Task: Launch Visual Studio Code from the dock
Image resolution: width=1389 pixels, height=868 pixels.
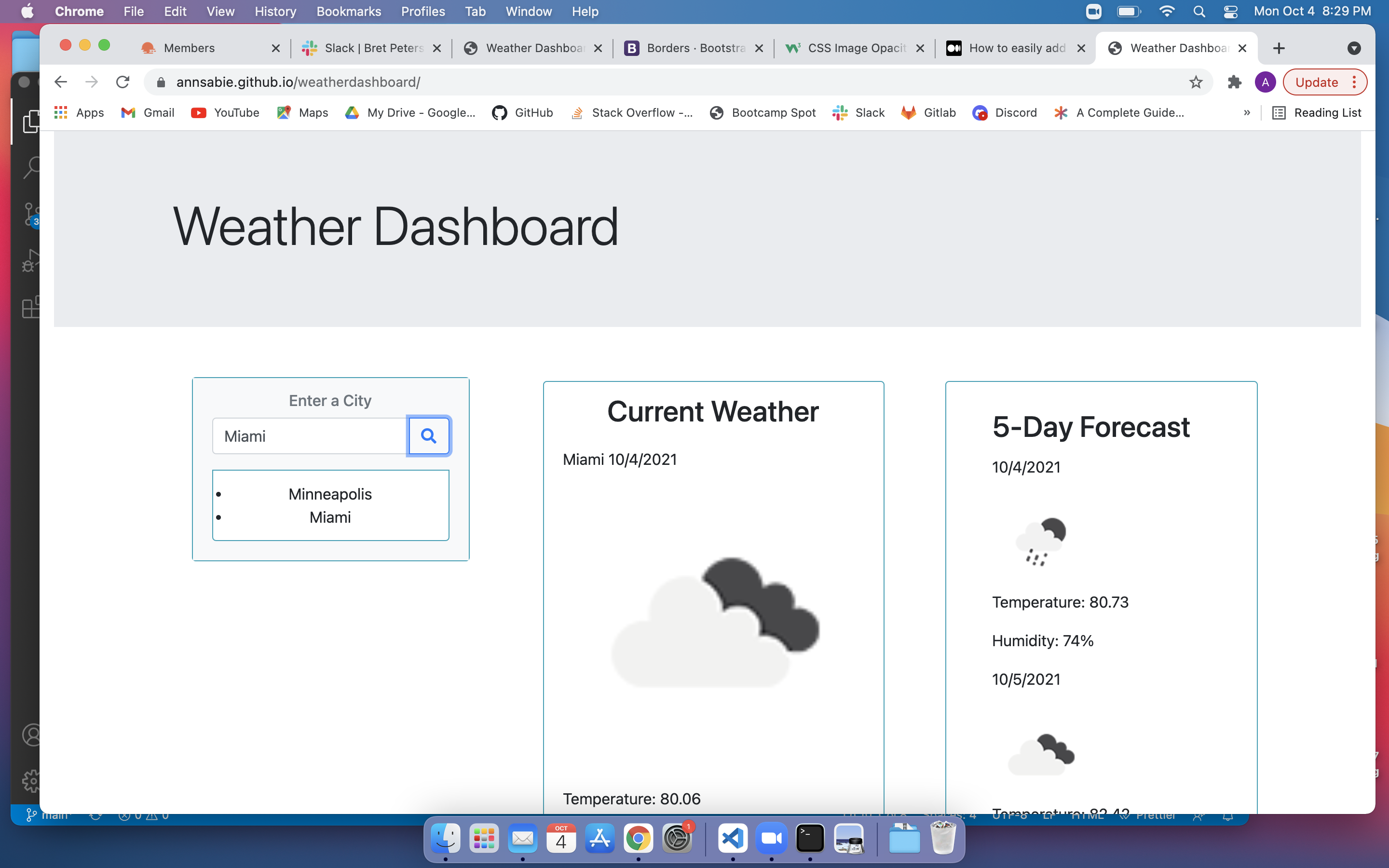Action: pyautogui.click(x=733, y=838)
